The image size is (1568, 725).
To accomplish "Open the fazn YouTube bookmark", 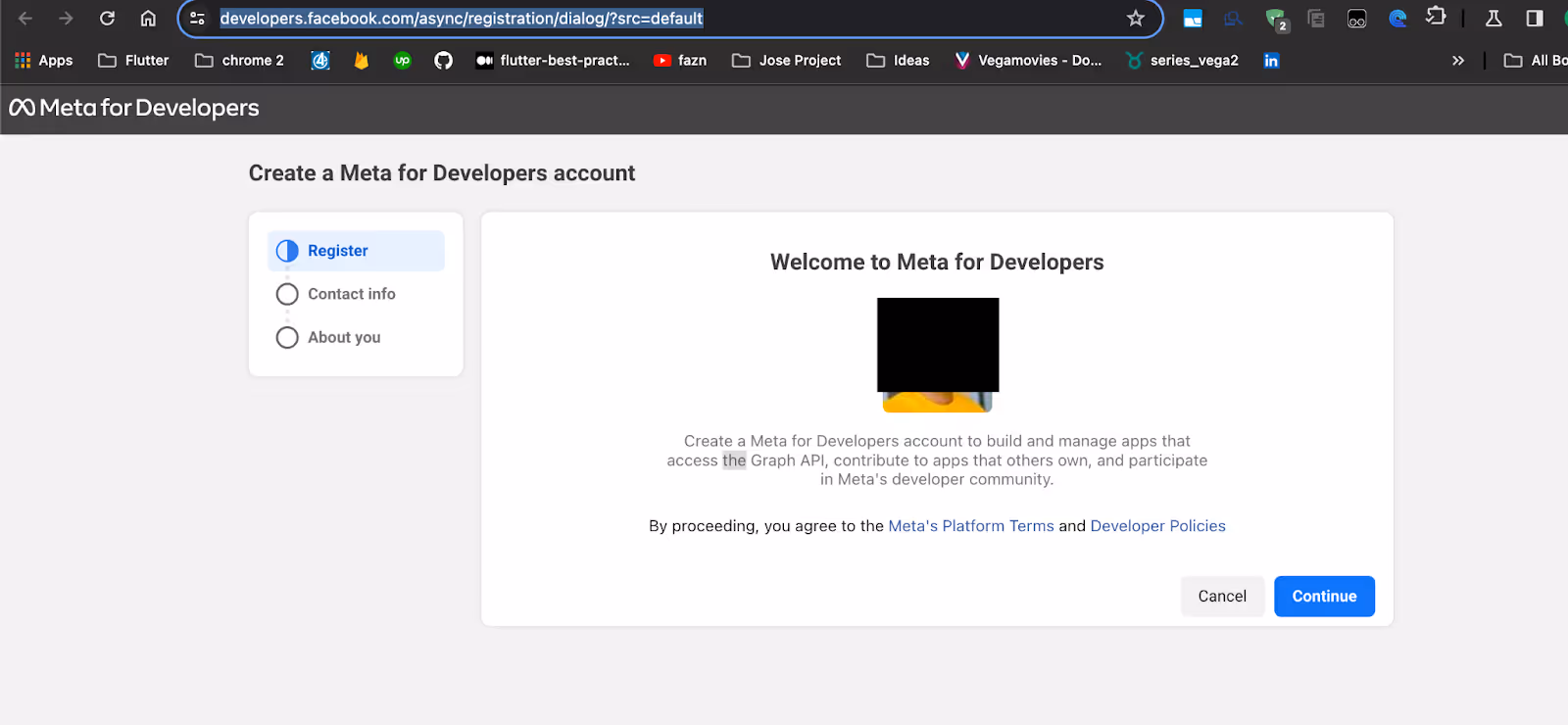I will (x=680, y=60).
